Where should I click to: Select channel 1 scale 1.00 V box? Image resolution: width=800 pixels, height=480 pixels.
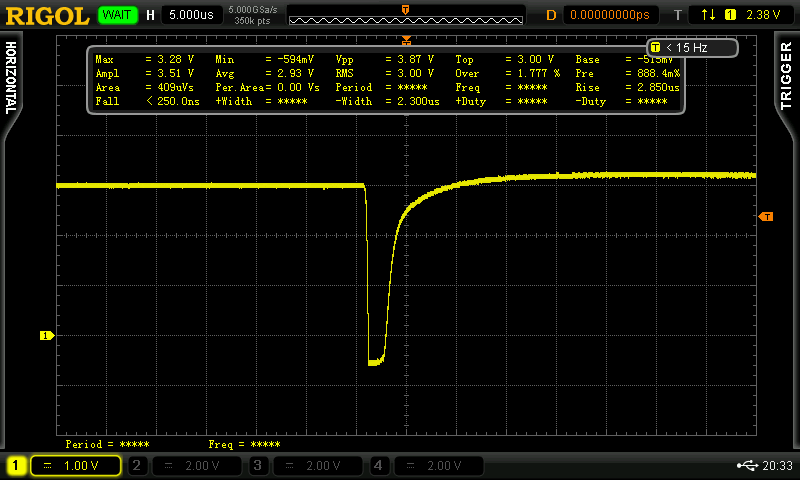pyautogui.click(x=76, y=465)
